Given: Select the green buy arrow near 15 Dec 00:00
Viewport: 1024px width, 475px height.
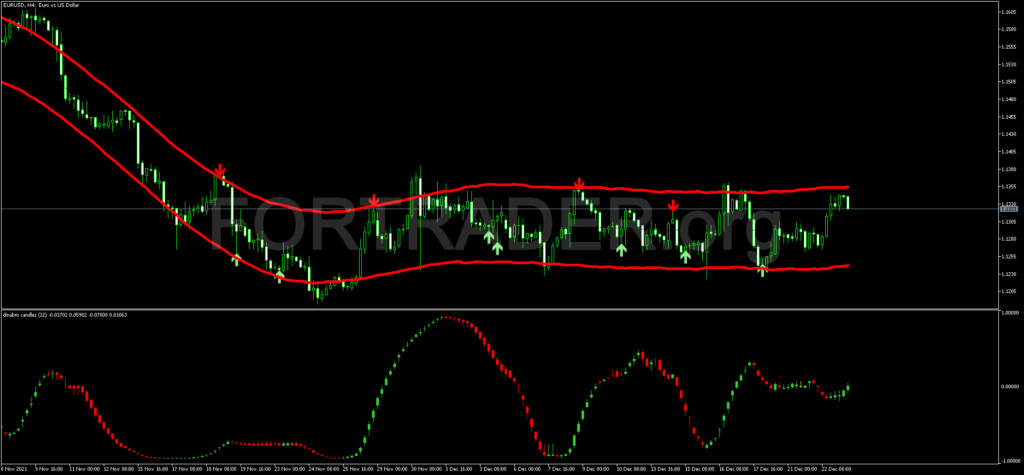Looking at the screenshot, I should click(685, 256).
